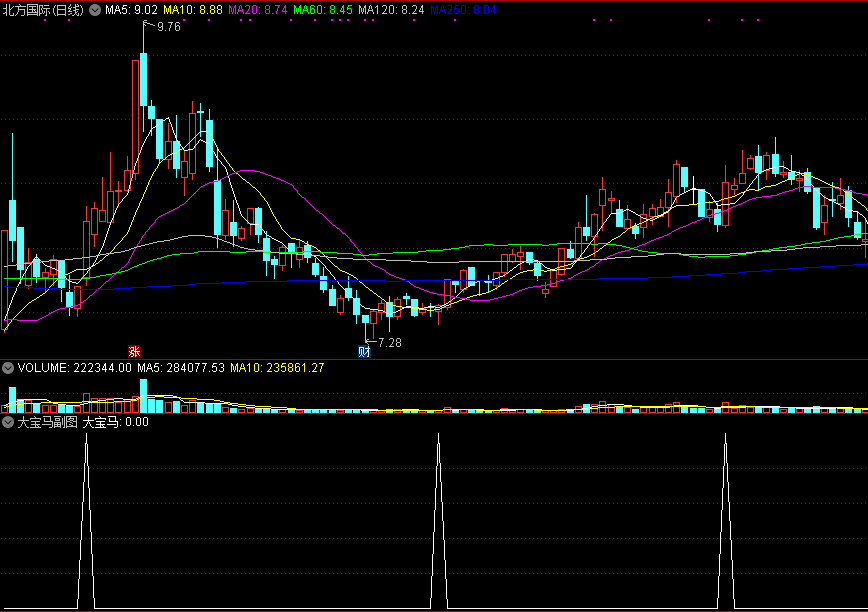Select the MA120: 8.24 label
This screenshot has width=868, height=612.
391,10
